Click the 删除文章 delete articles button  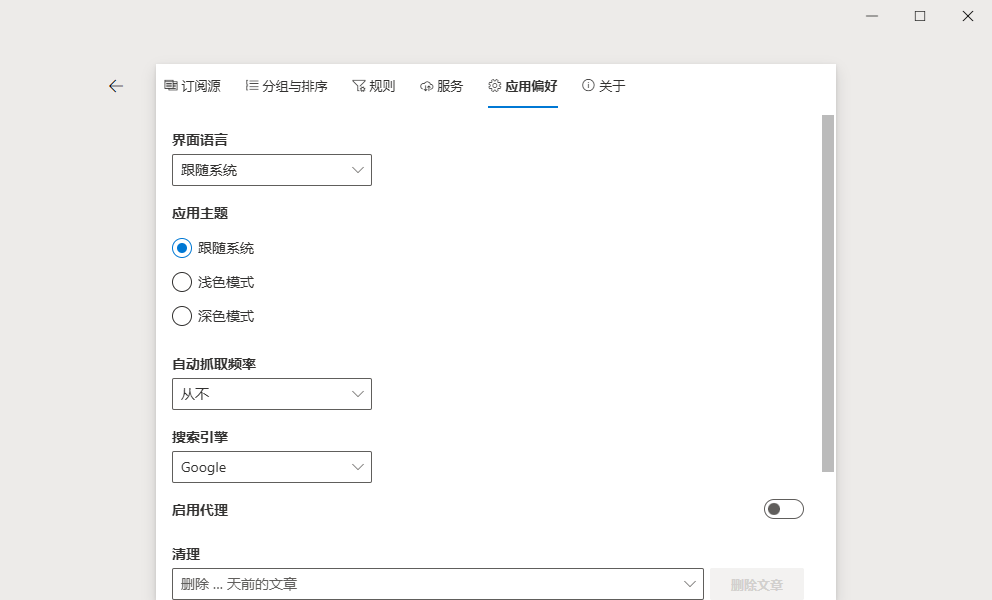tap(758, 584)
